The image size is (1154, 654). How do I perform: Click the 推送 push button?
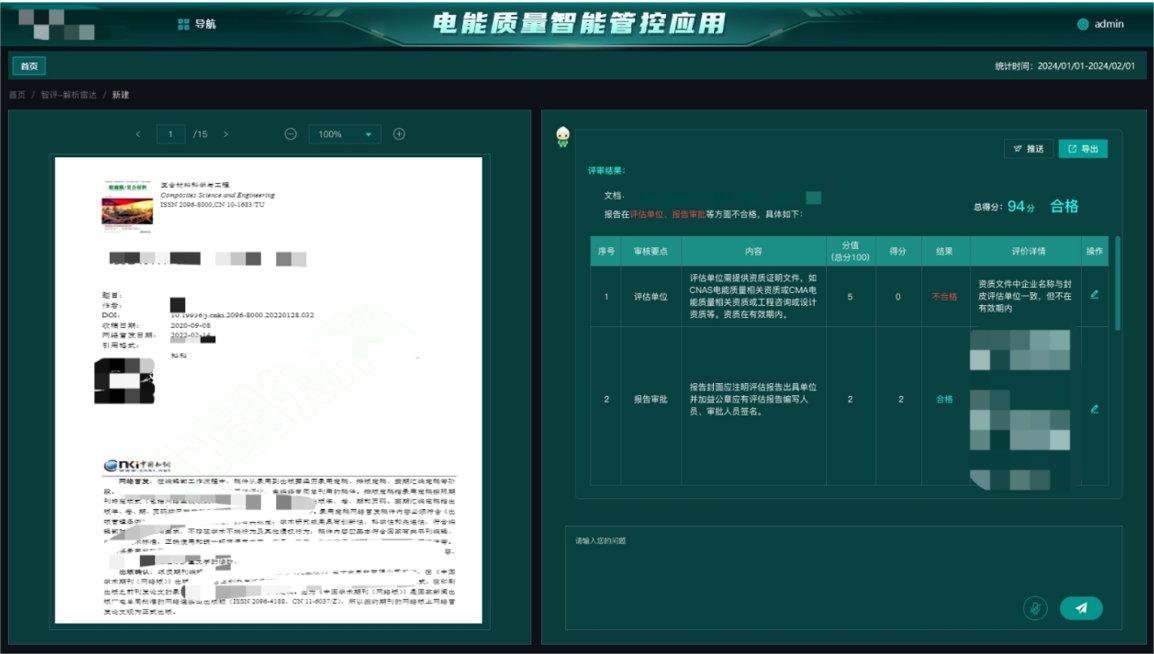[1028, 149]
